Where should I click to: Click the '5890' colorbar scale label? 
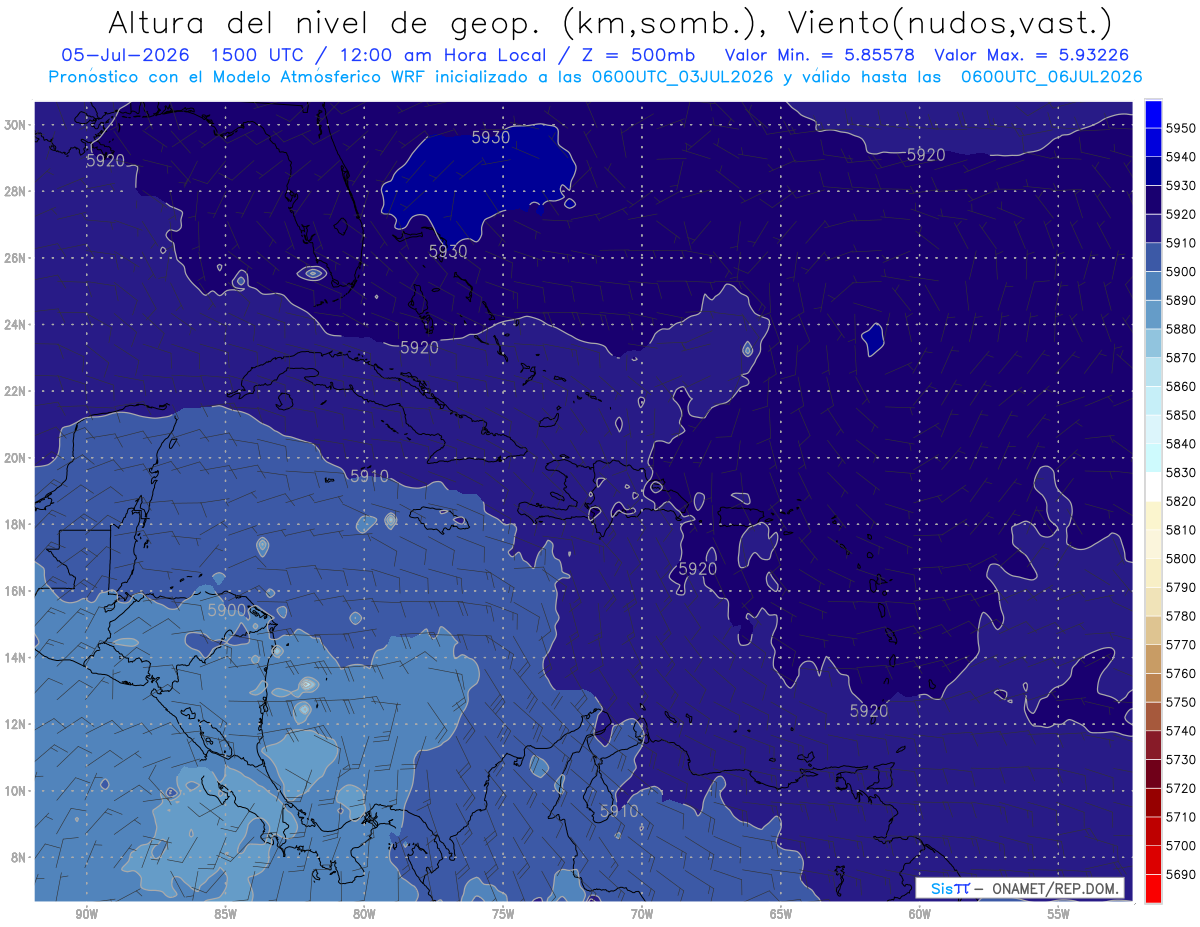(x=1181, y=300)
